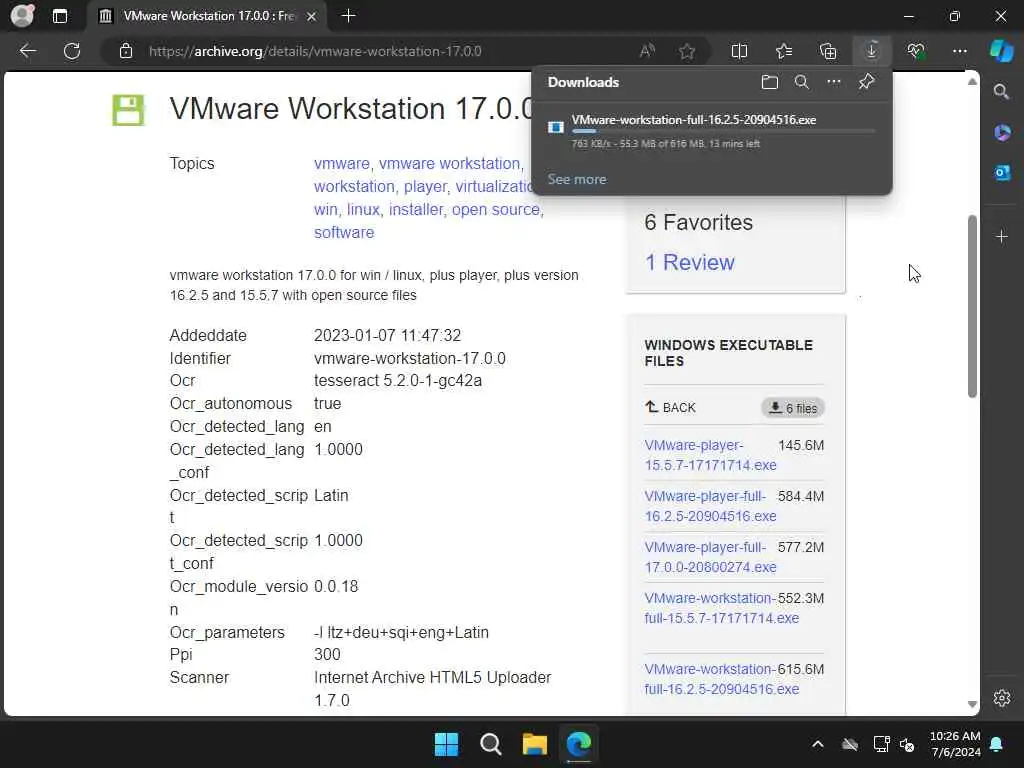This screenshot has height=768, width=1024.
Task: Click the scroll up arrow
Action: click(x=972, y=82)
